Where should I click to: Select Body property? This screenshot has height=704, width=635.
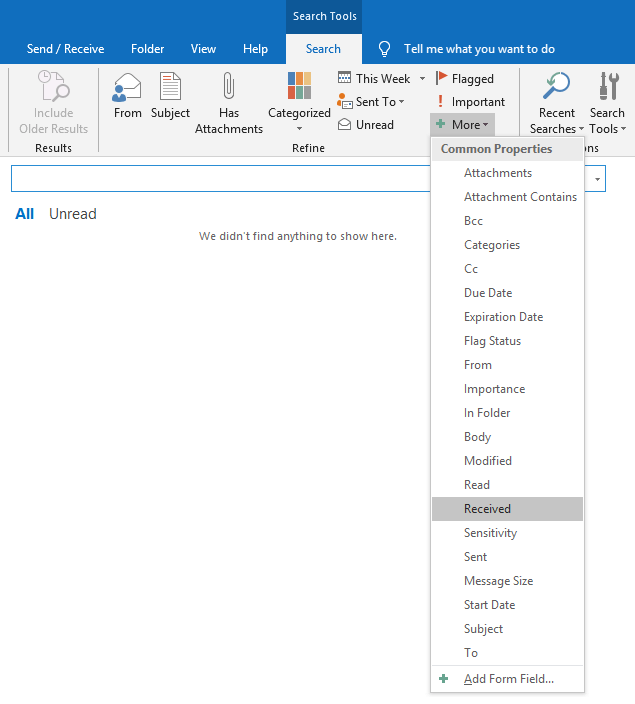tap(507, 437)
